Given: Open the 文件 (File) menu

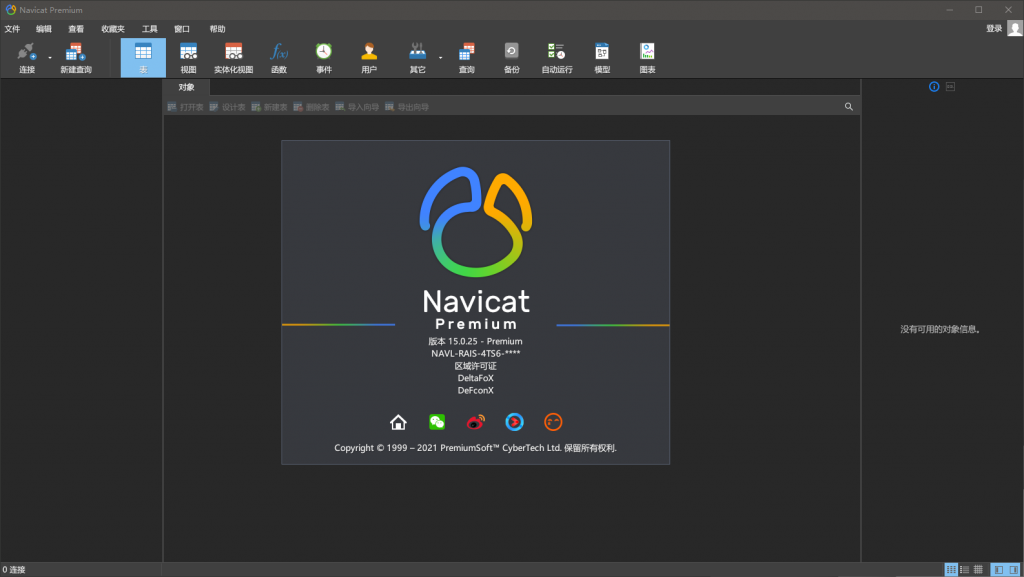Looking at the screenshot, I should click(x=12, y=29).
